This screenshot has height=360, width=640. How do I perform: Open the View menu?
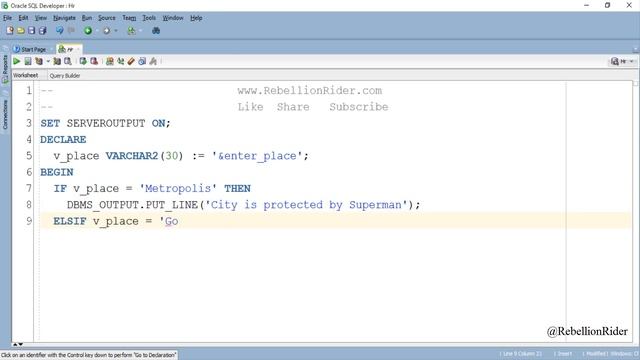click(x=40, y=18)
